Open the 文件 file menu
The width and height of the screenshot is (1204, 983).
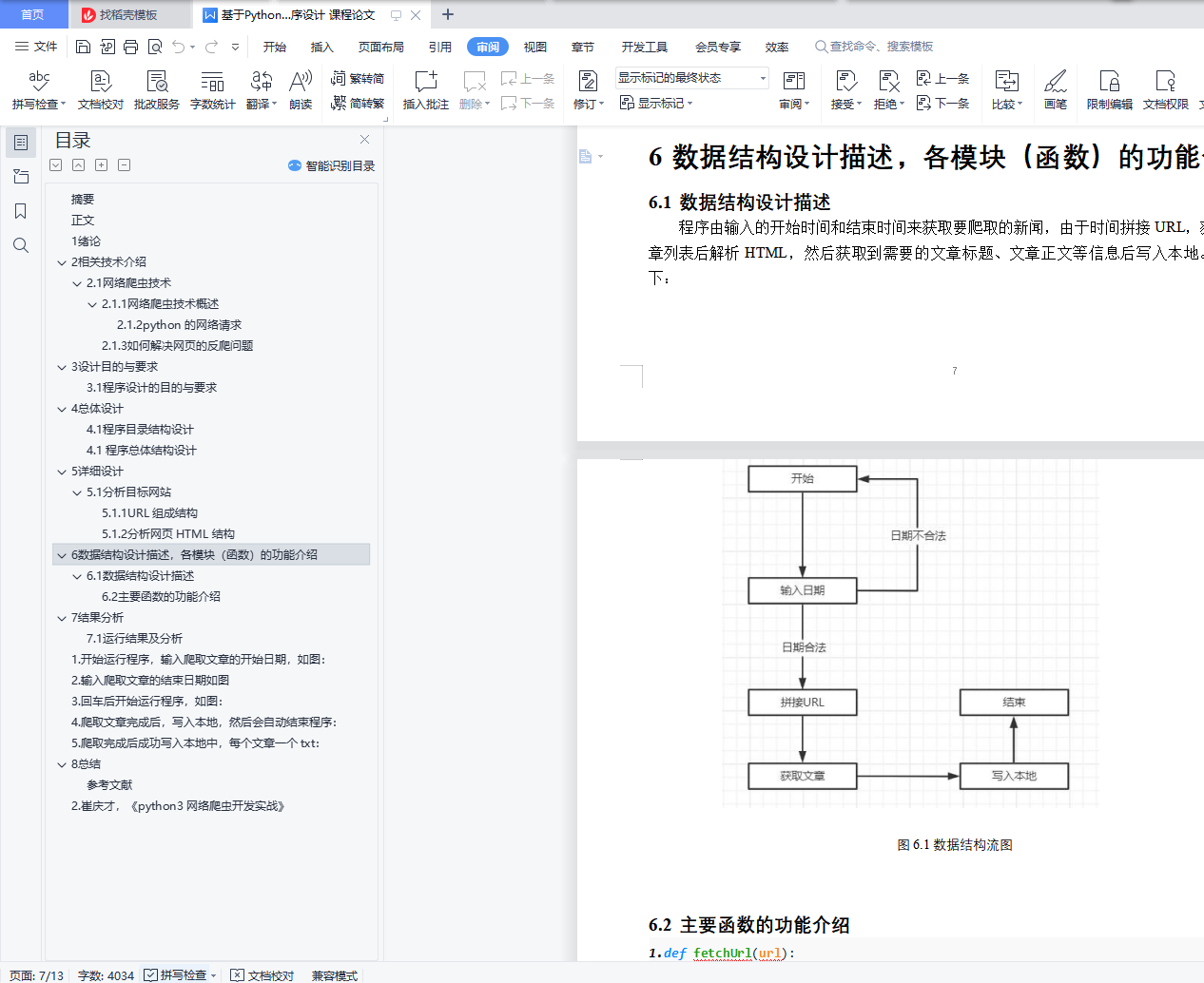click(36, 47)
